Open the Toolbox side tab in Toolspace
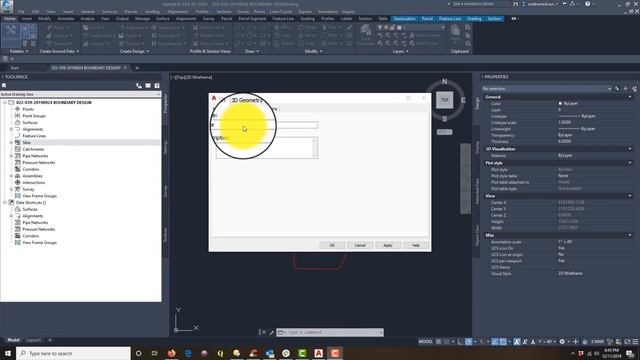 click(x=165, y=235)
